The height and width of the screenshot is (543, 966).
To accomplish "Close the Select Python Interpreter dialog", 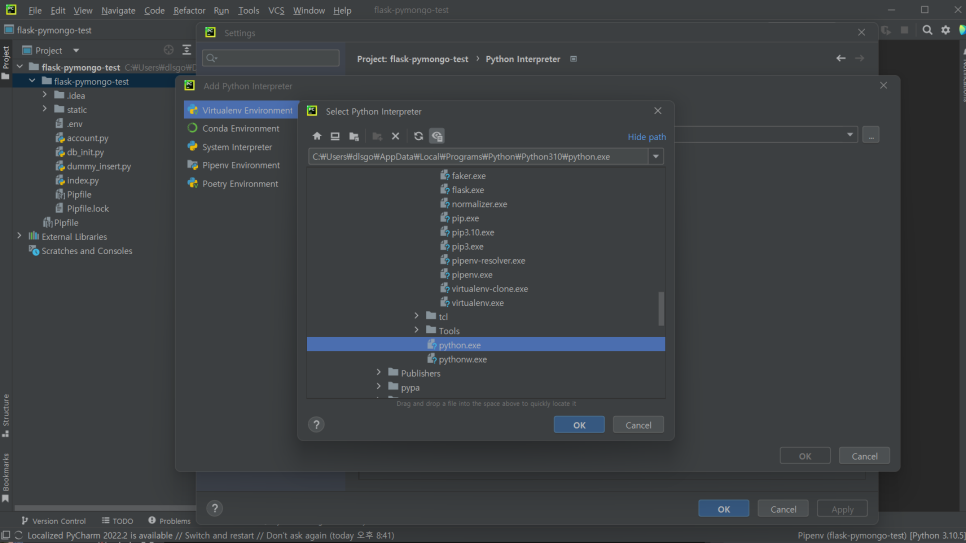I will click(658, 111).
